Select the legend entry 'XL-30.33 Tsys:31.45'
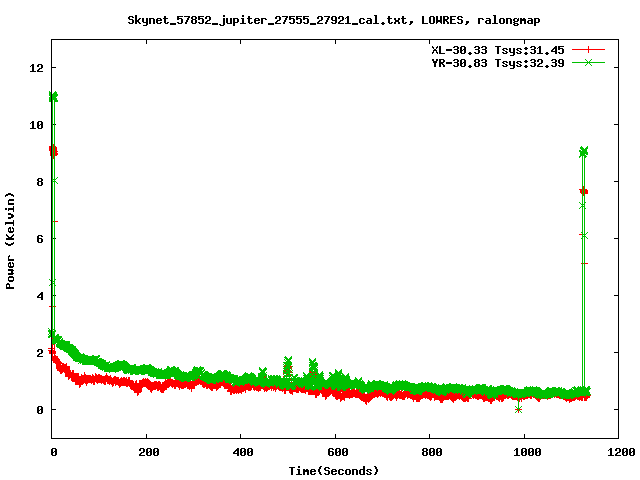This screenshot has width=640, height=480. coord(498,50)
